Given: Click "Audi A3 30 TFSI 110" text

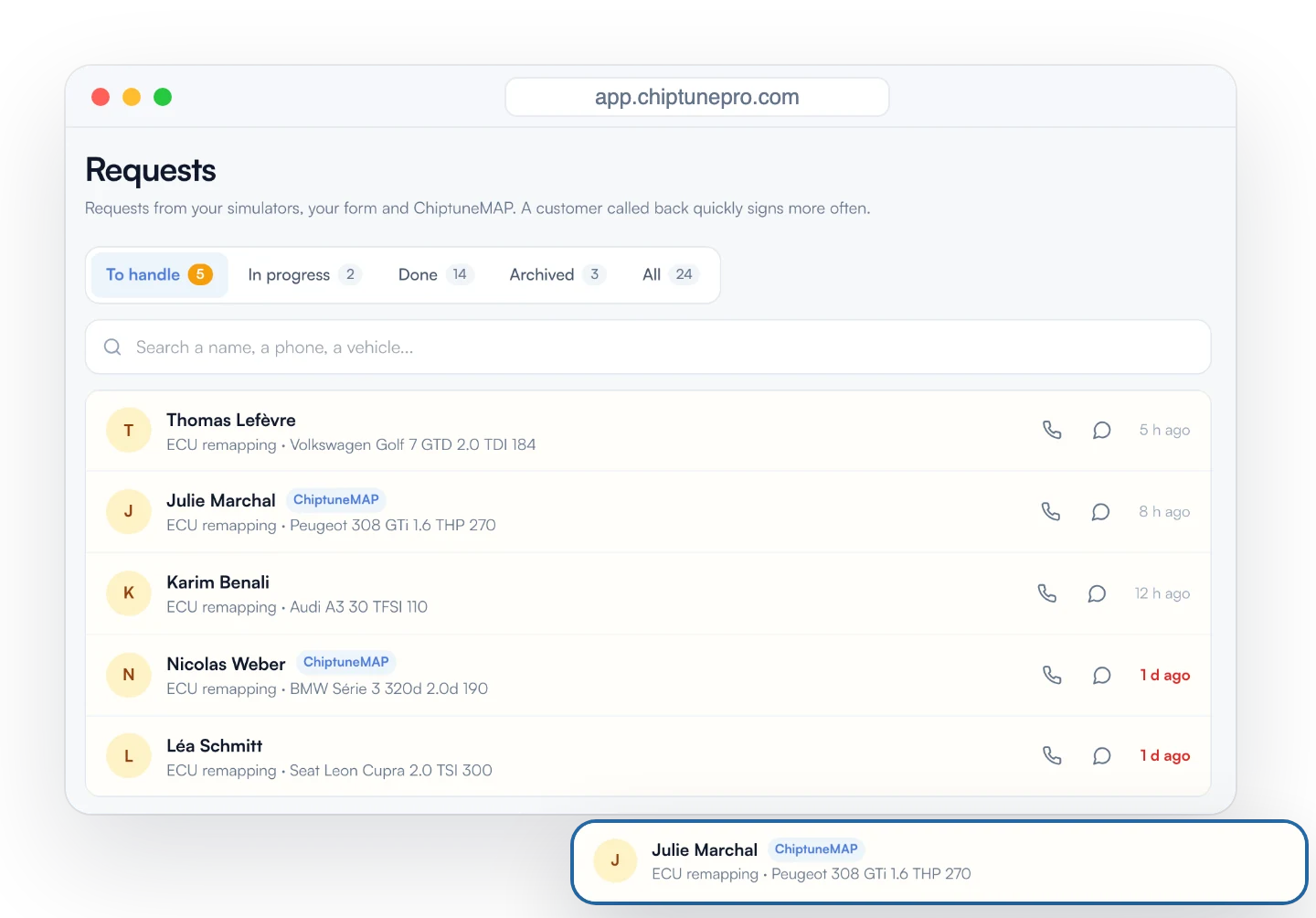Looking at the screenshot, I should coord(358,606).
